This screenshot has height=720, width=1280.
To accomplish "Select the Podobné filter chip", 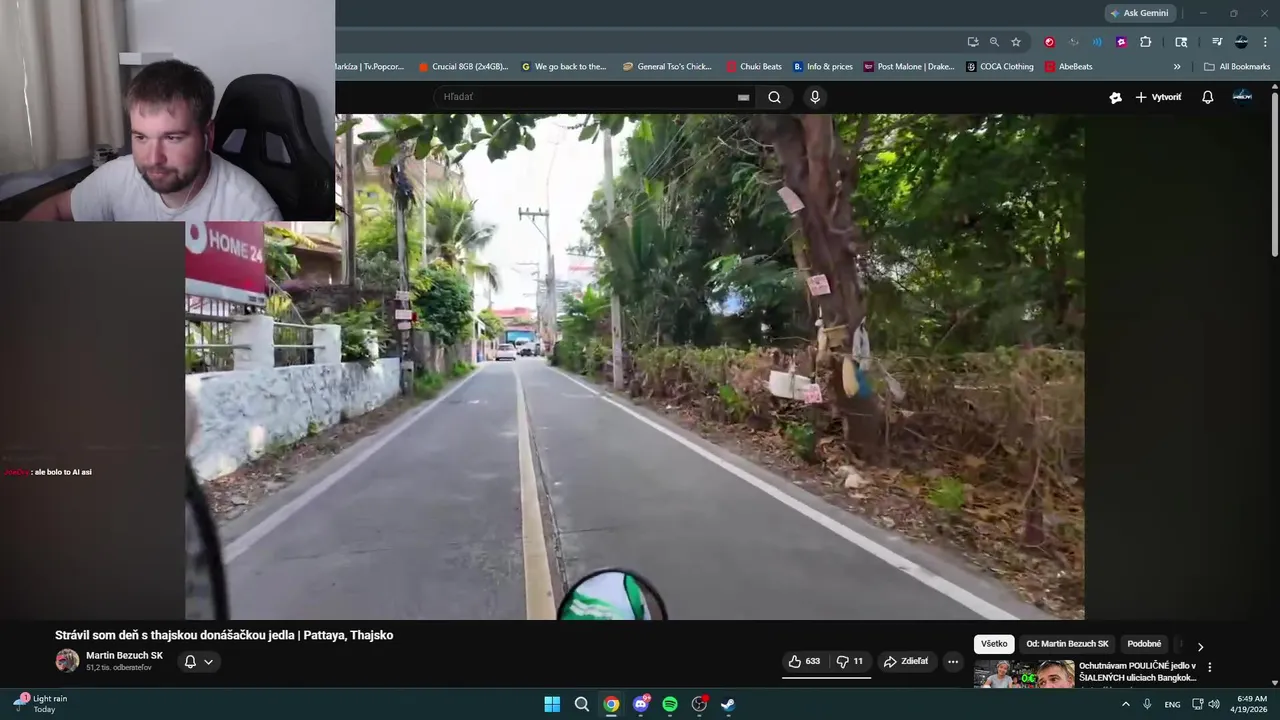I will 1144,644.
